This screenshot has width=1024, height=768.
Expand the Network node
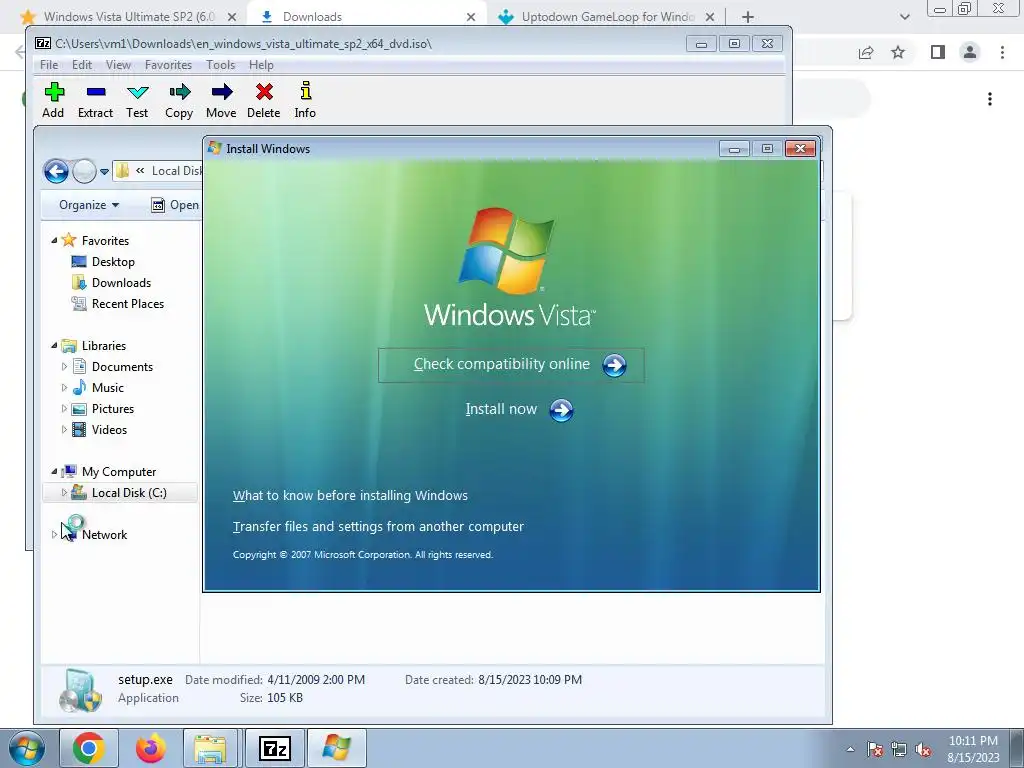pyautogui.click(x=54, y=535)
